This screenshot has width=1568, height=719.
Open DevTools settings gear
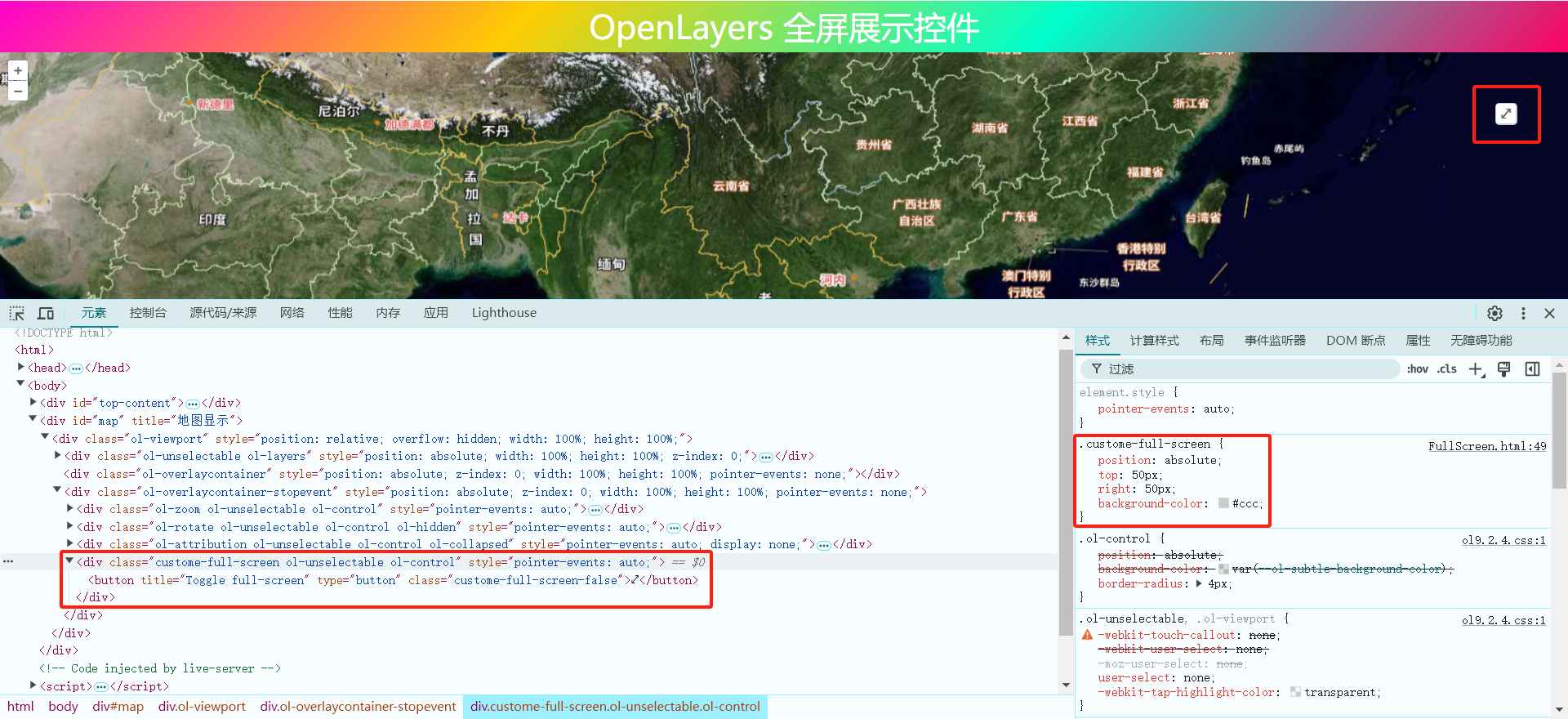pyautogui.click(x=1494, y=313)
